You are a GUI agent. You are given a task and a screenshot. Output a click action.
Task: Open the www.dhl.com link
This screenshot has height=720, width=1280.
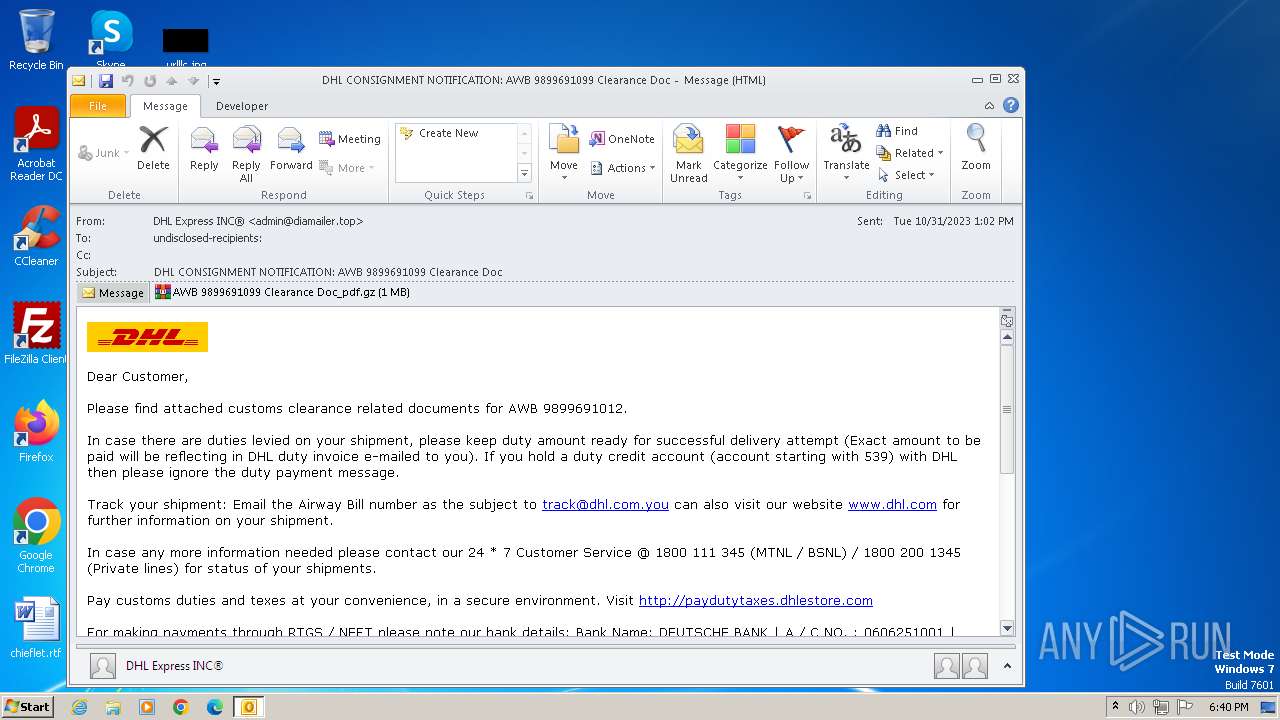point(892,505)
